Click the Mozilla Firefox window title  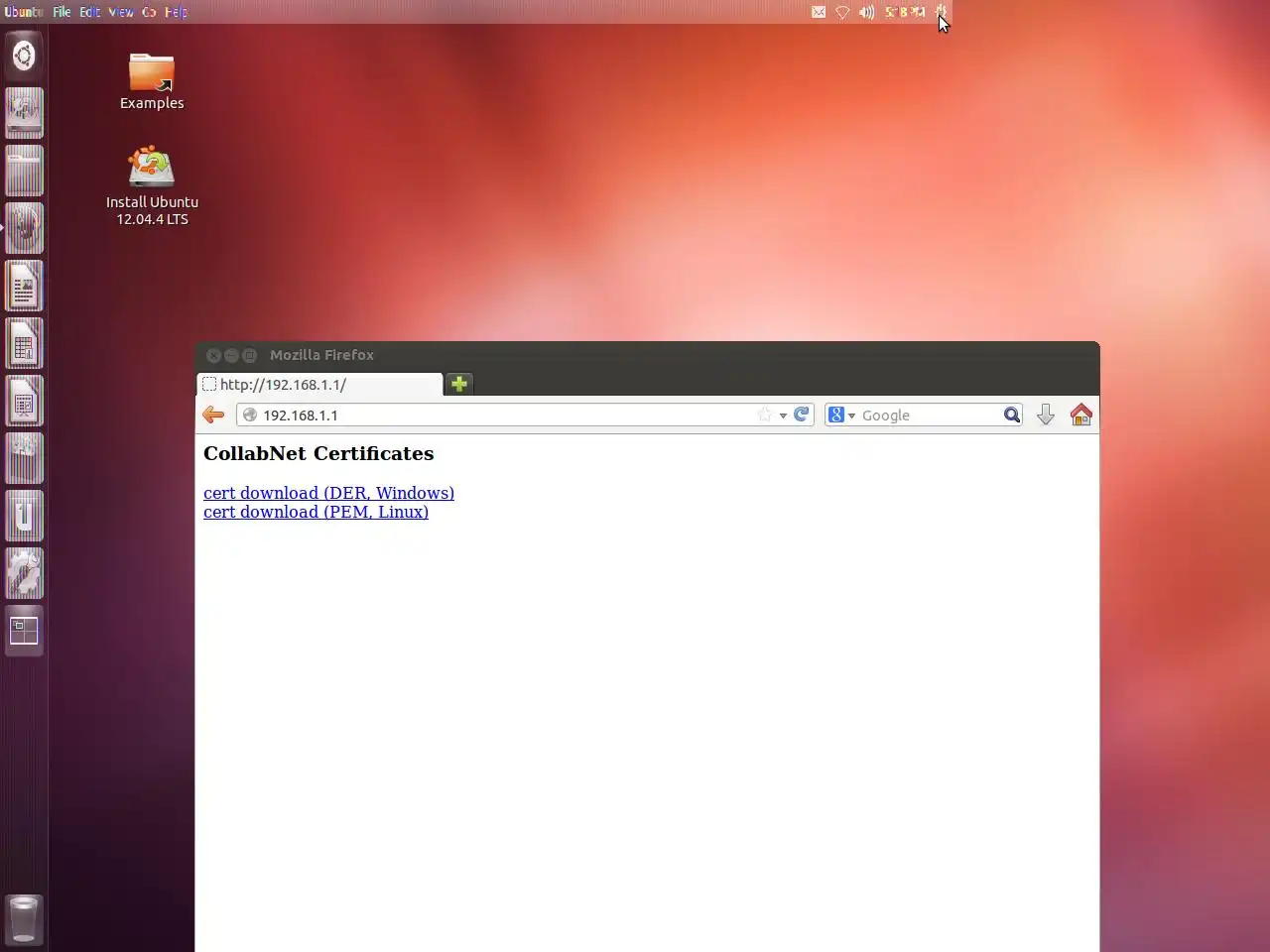321,355
